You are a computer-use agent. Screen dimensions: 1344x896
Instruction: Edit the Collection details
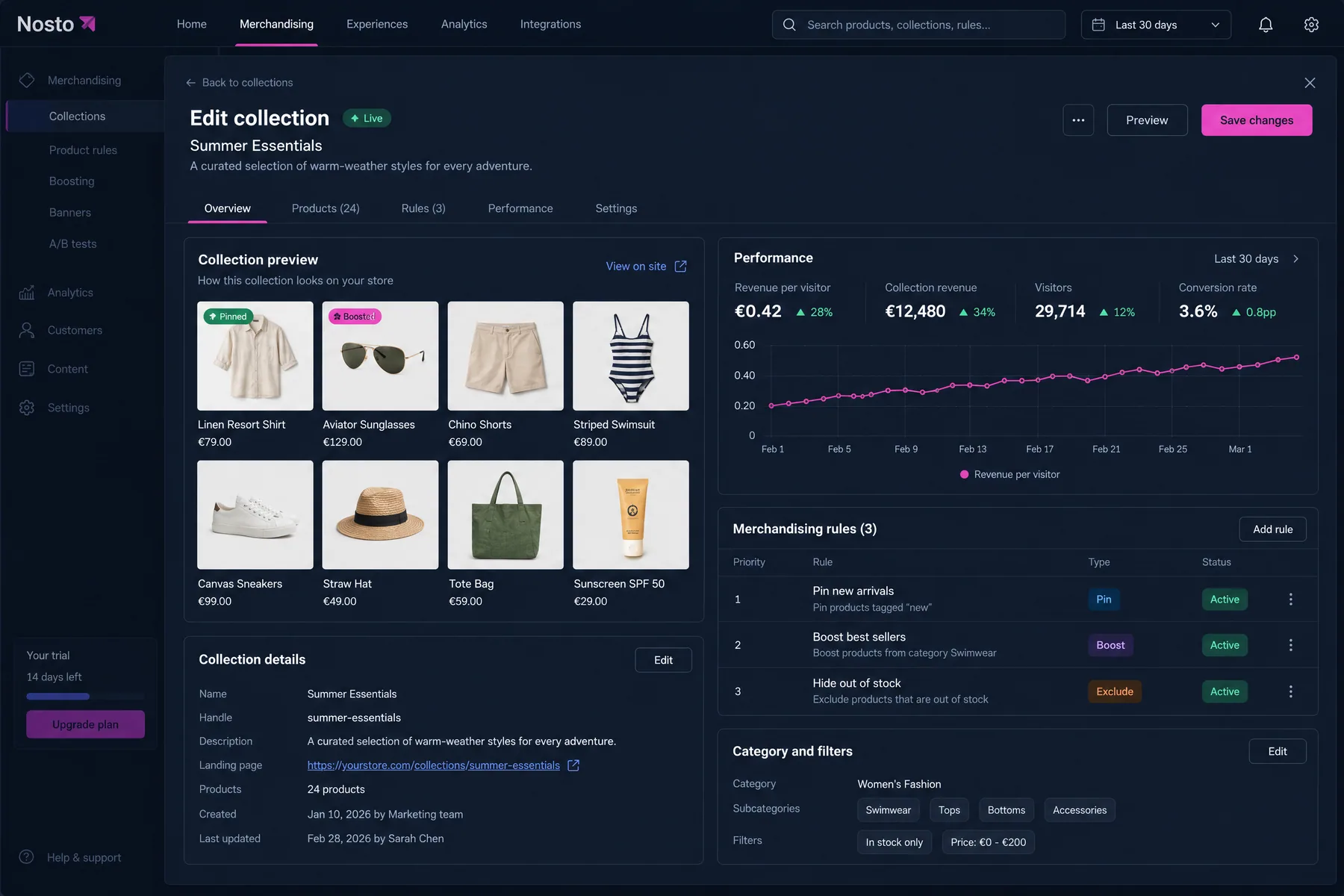tap(663, 660)
